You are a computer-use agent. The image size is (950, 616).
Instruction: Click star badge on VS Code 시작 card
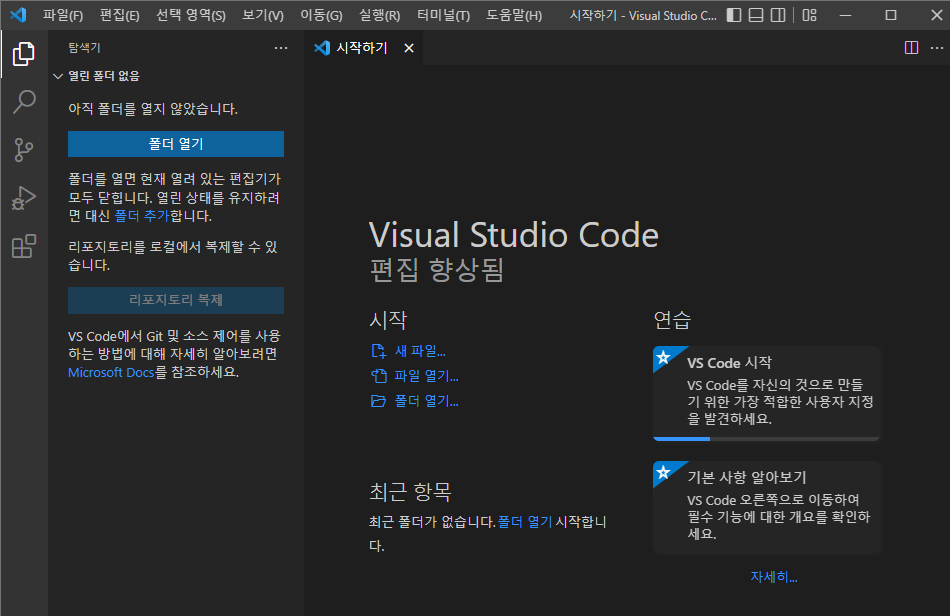point(663,357)
